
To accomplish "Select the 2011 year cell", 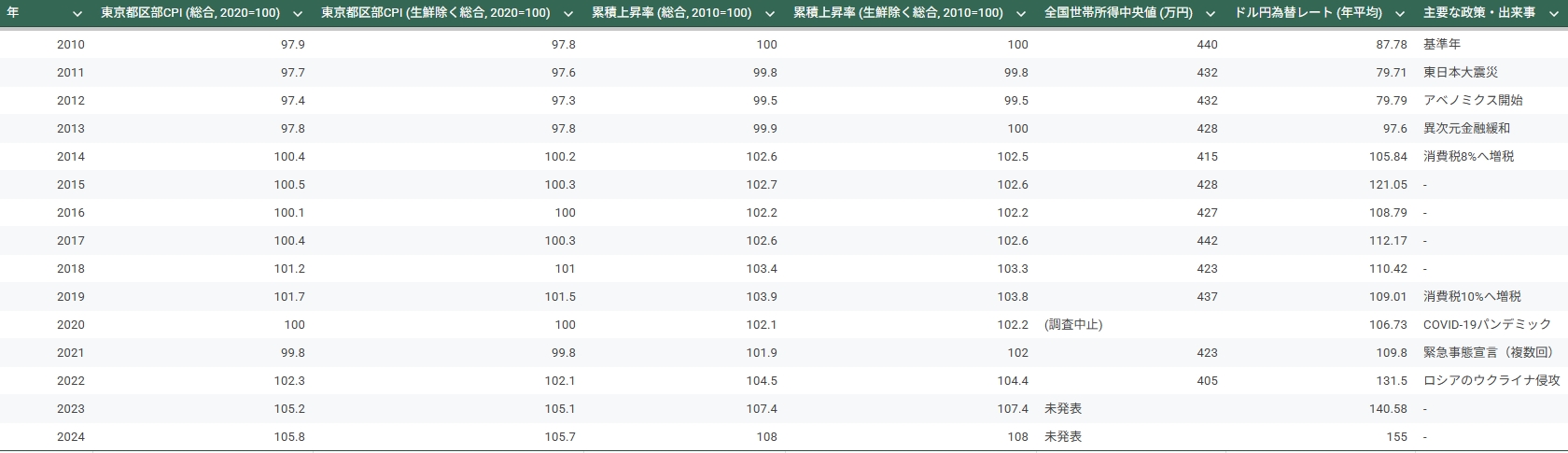I will coord(70,73).
